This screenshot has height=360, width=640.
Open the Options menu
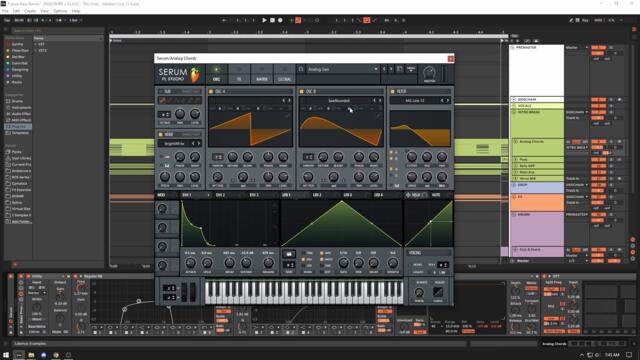[x=60, y=11]
